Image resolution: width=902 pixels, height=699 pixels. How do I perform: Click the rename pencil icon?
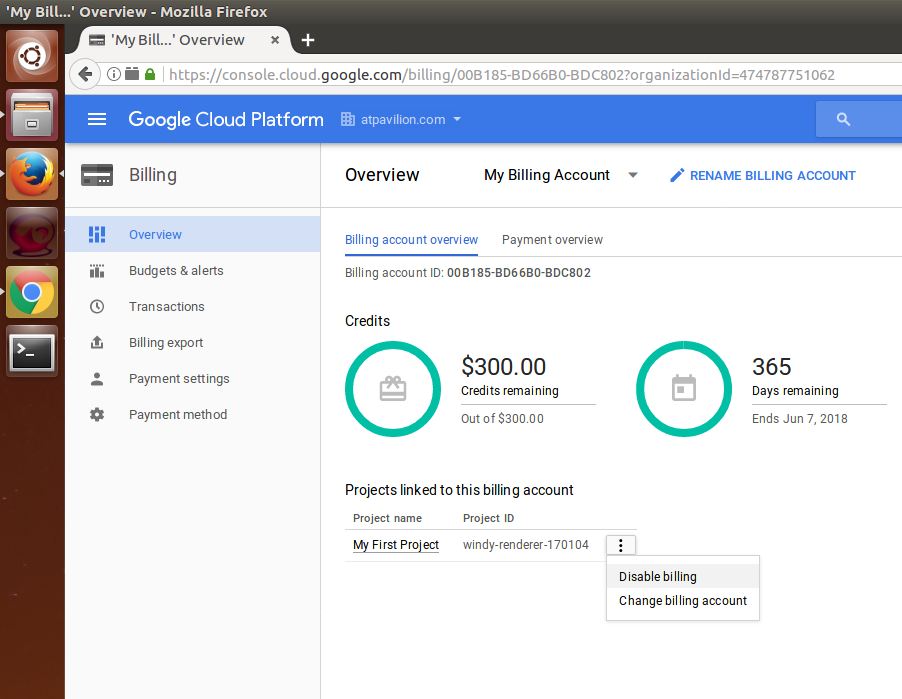click(x=677, y=175)
